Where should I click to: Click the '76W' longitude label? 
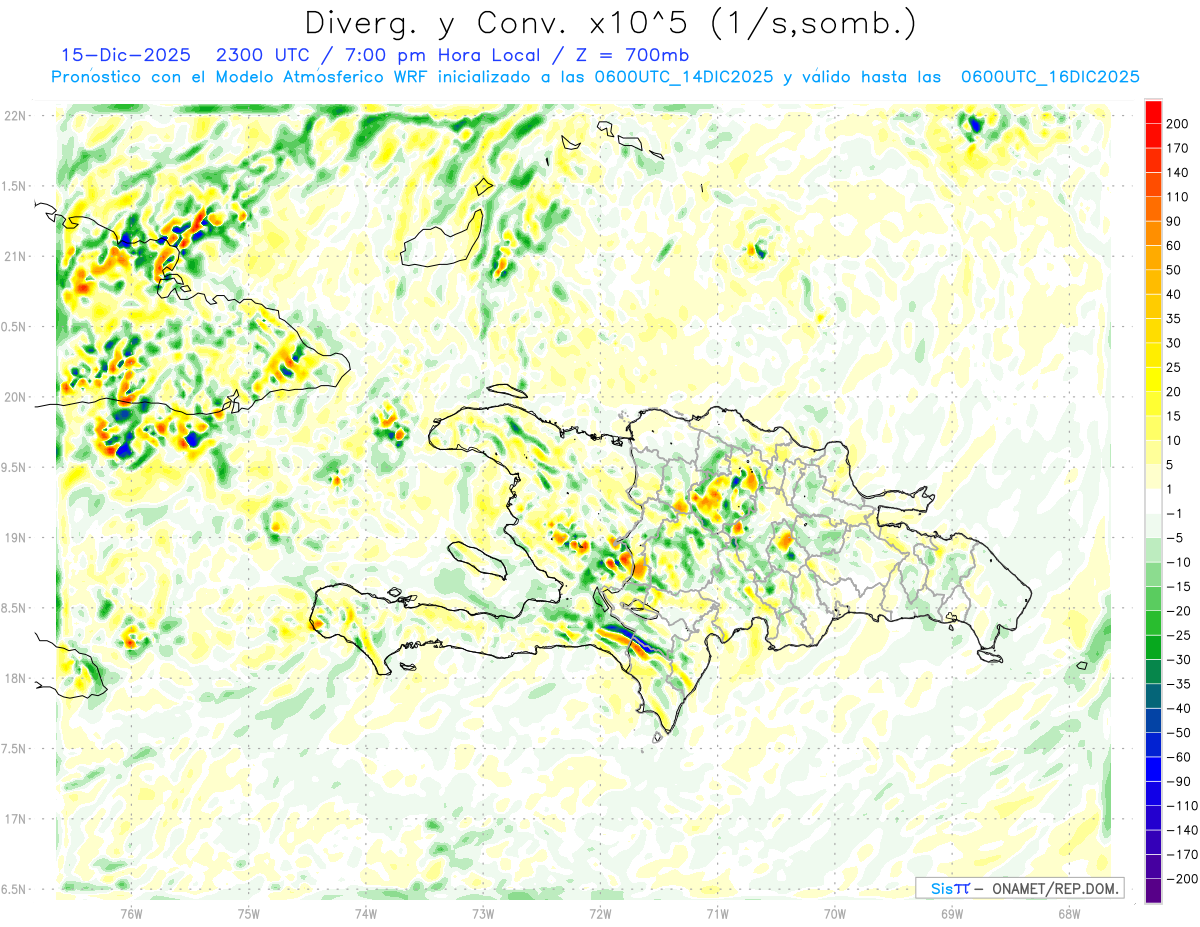tap(131, 913)
